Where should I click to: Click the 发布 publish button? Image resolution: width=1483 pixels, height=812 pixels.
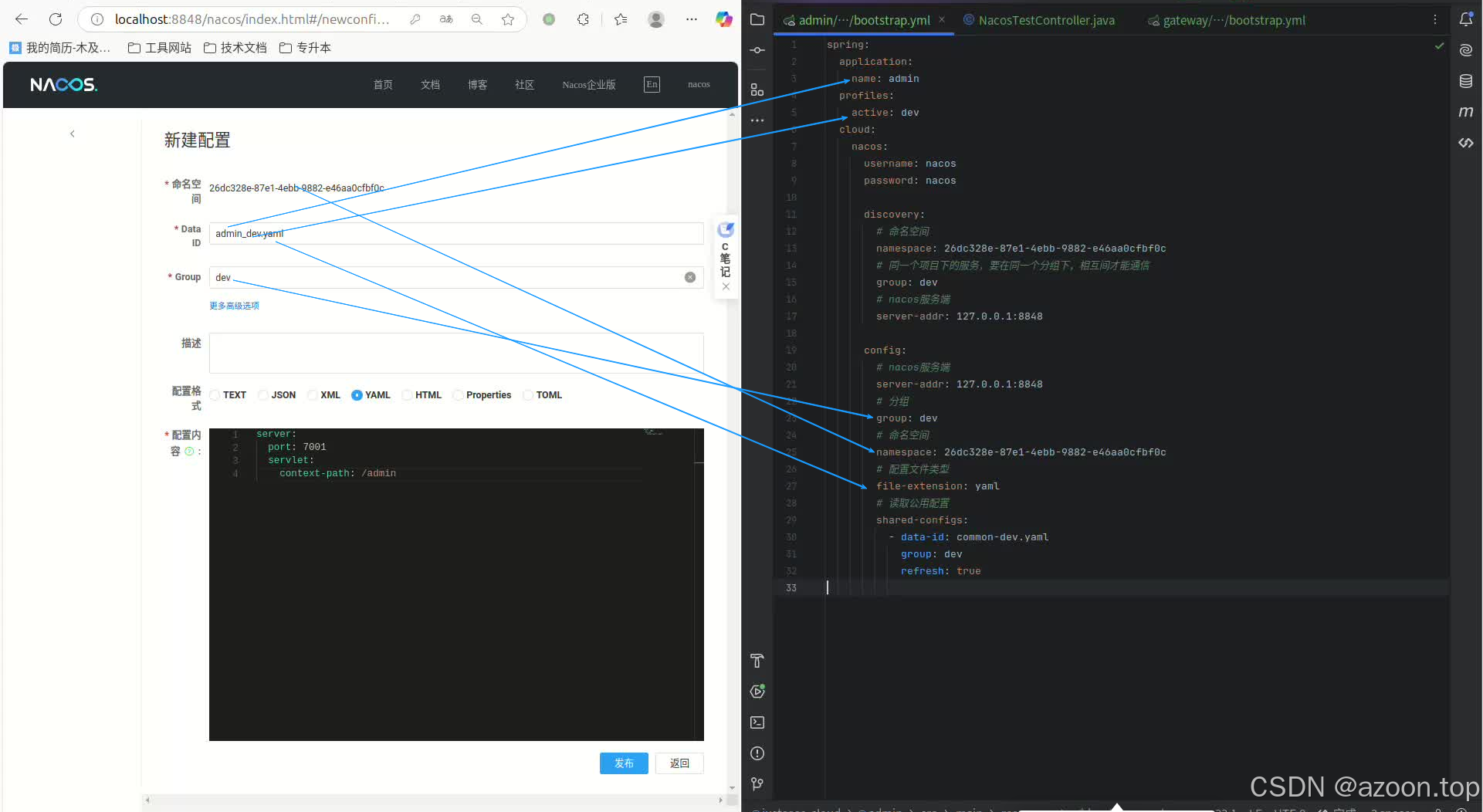(x=624, y=763)
